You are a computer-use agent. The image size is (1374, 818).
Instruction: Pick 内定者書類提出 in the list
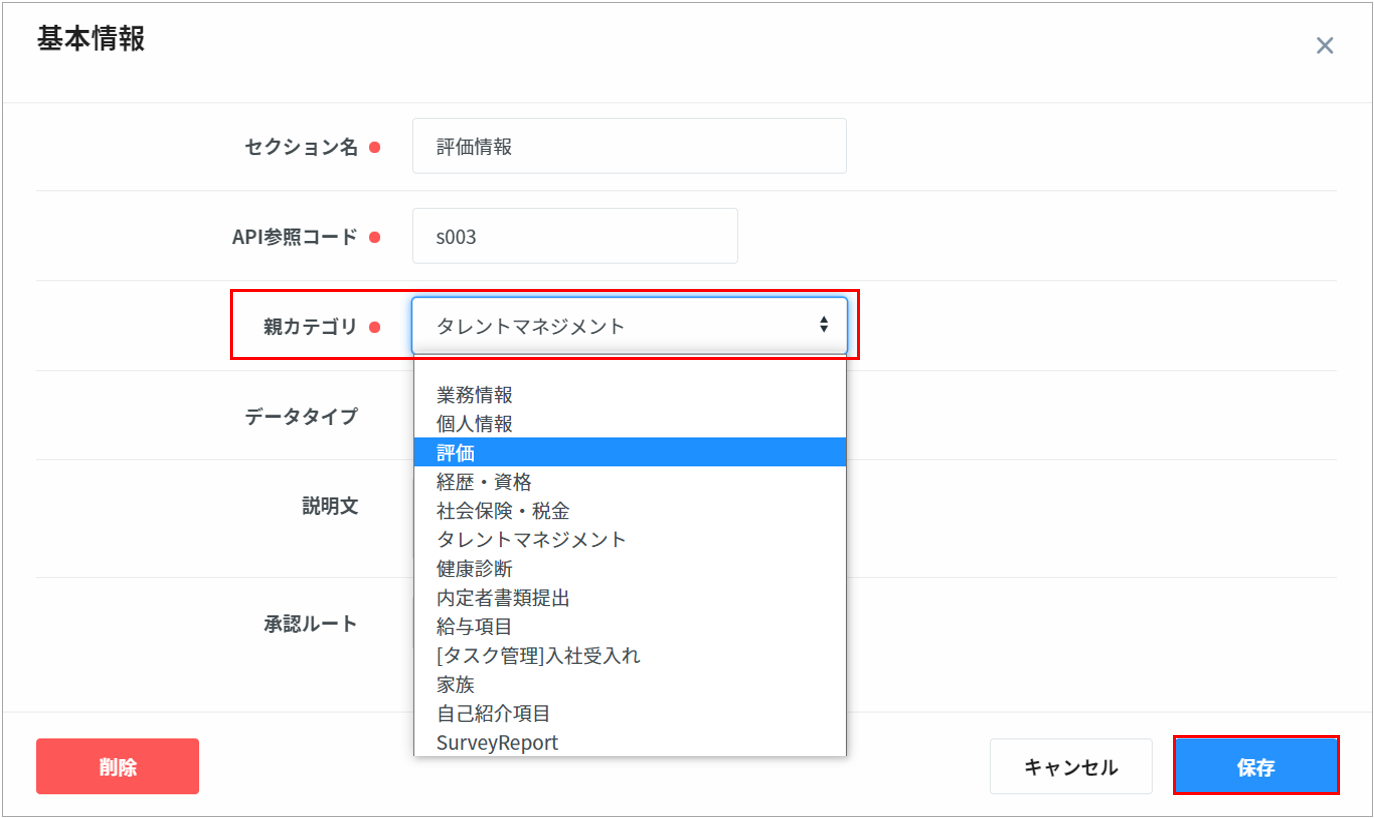503,598
